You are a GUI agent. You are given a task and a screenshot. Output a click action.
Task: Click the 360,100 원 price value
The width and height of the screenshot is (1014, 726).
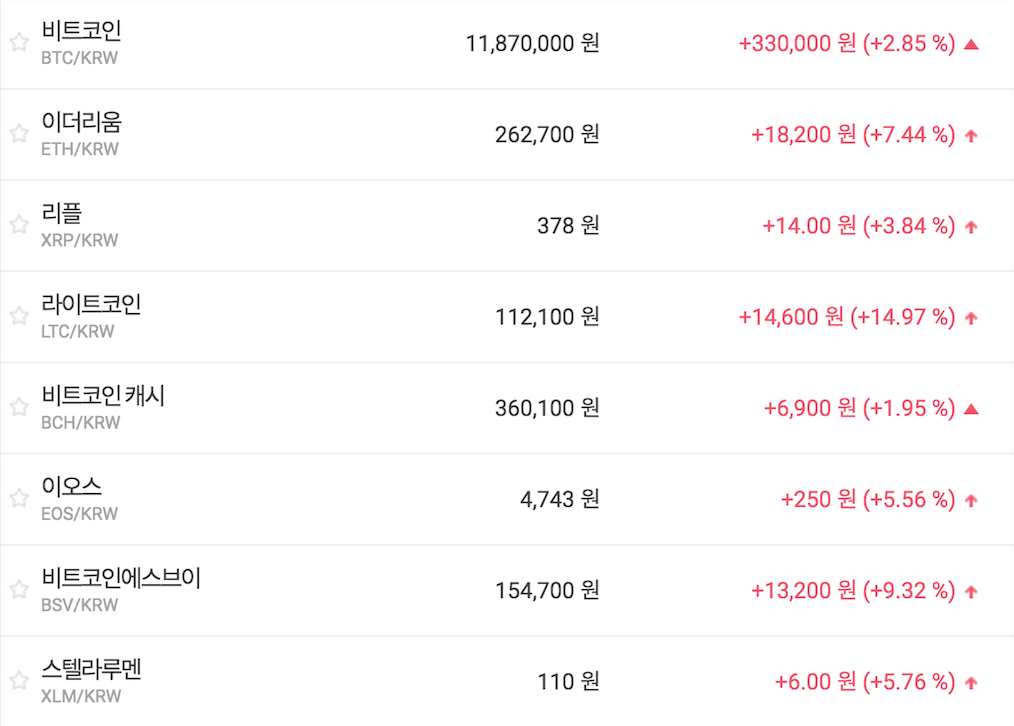coord(547,408)
